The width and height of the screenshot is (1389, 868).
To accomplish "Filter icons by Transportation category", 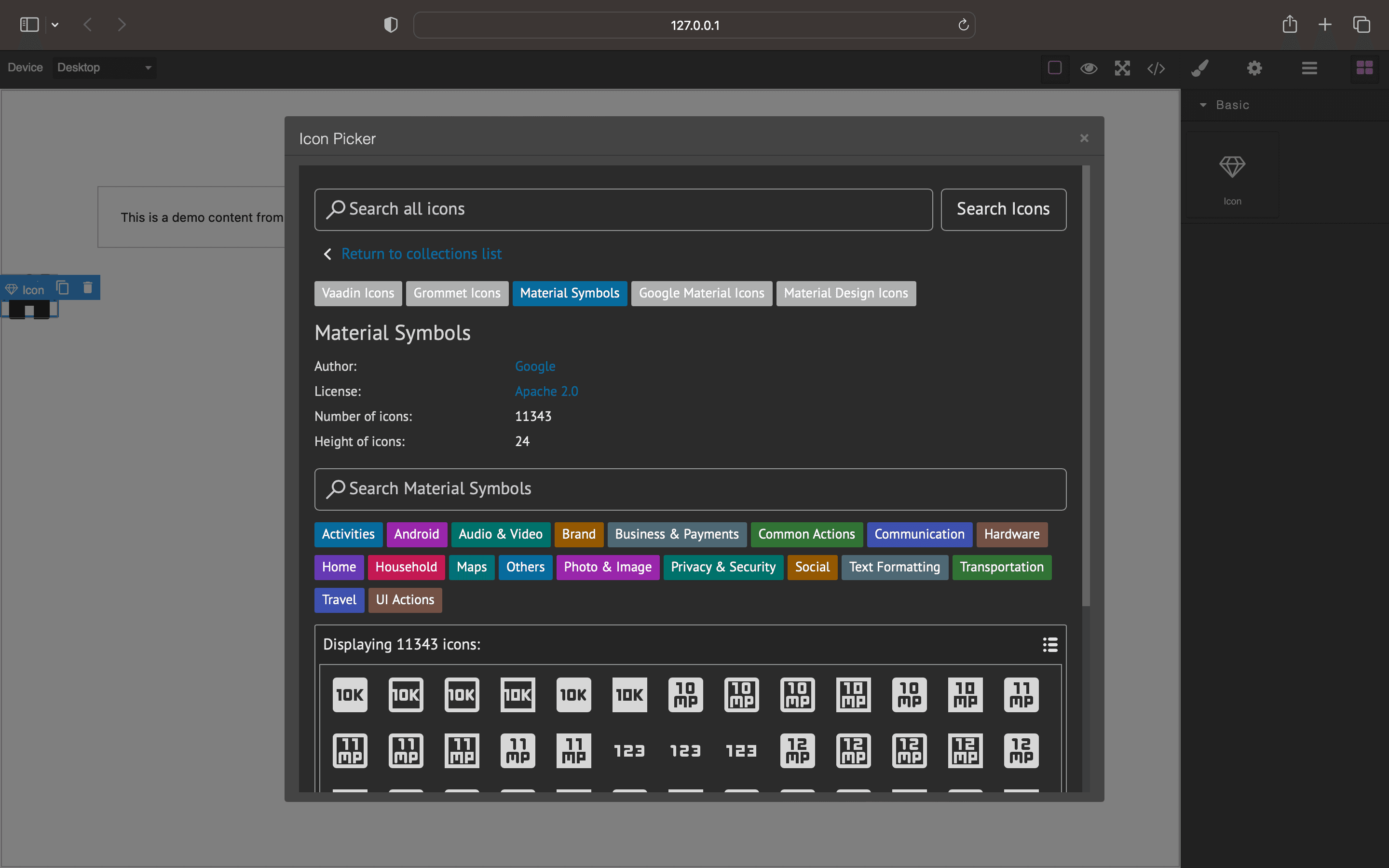I will coord(1002,567).
